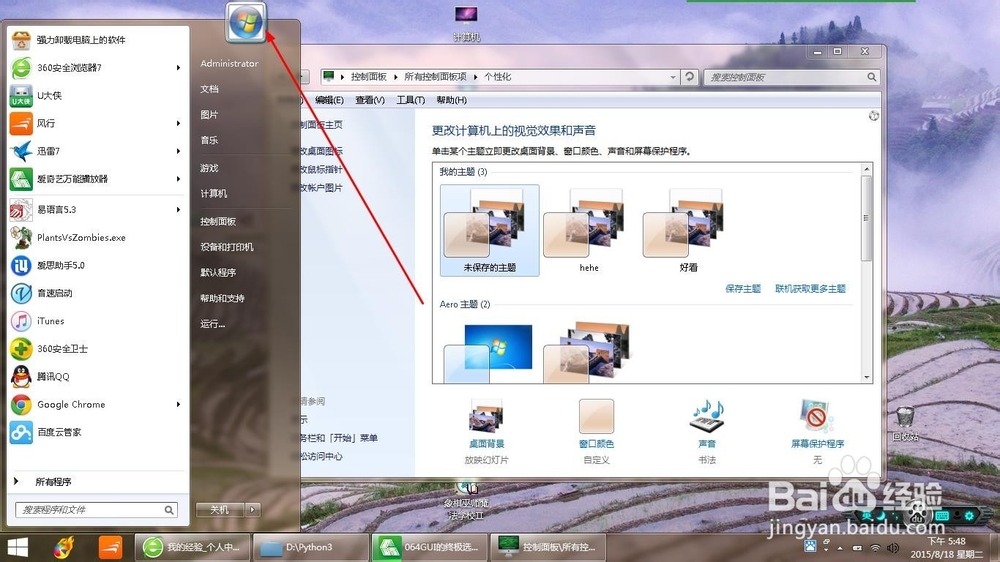Select the 好看 theme thumbnail
This screenshot has height=562, width=1000.
pos(688,231)
